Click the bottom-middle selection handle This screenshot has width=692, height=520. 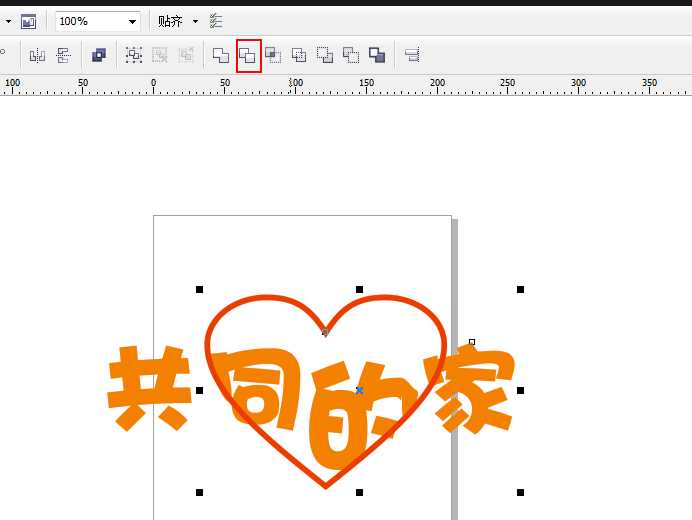point(359,492)
